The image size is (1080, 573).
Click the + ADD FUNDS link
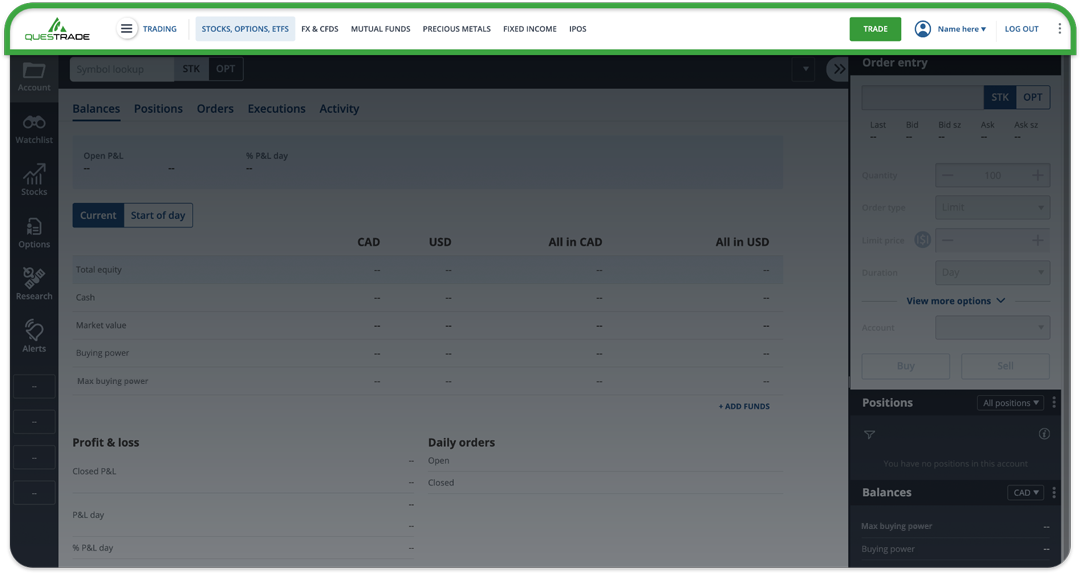(x=744, y=407)
